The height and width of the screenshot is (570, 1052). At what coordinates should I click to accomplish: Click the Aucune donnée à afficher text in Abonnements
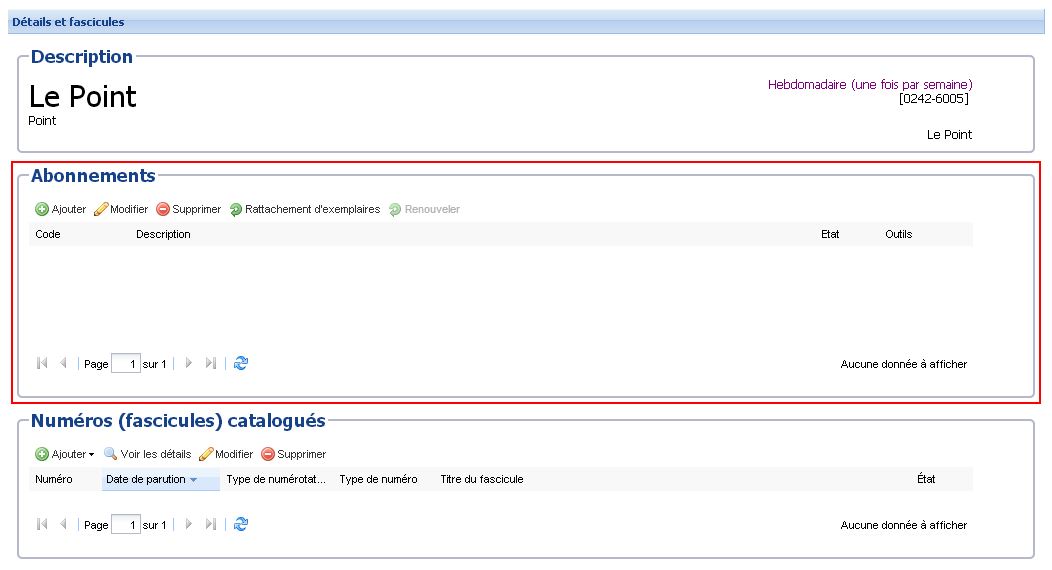click(x=904, y=364)
